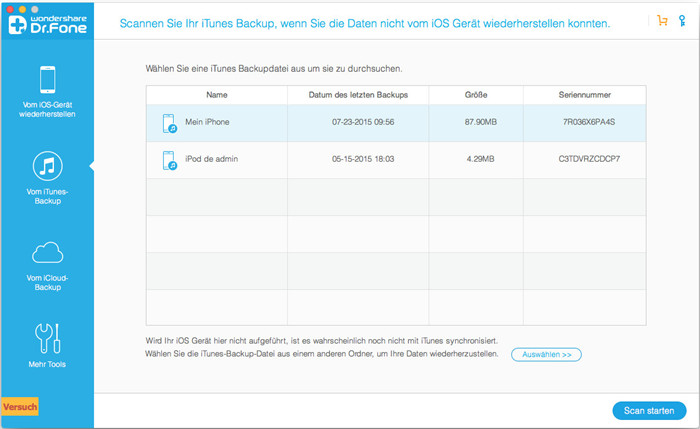
Task: Select the Mein iPhone backup name
Action: pos(207,122)
